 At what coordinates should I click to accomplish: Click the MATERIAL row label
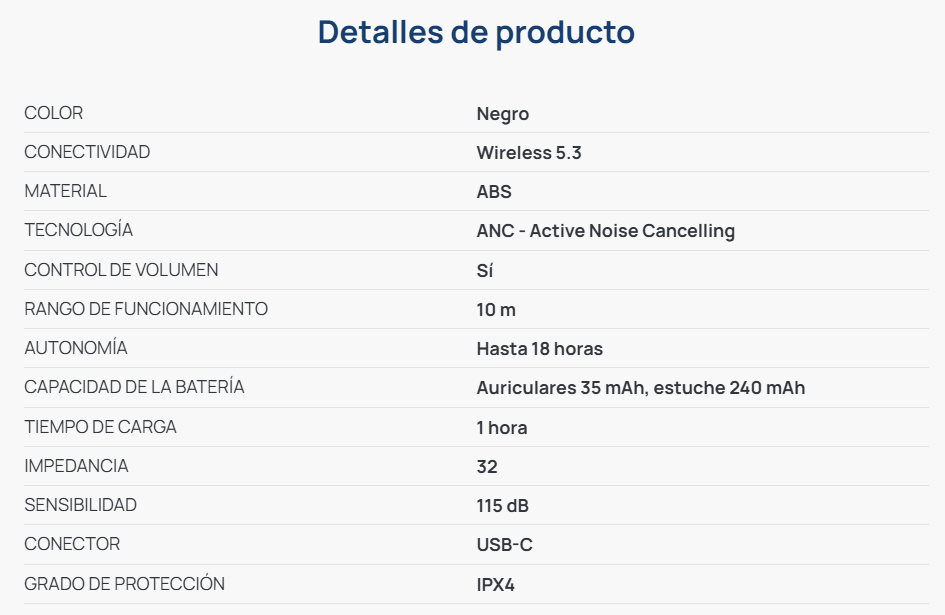click(x=66, y=191)
